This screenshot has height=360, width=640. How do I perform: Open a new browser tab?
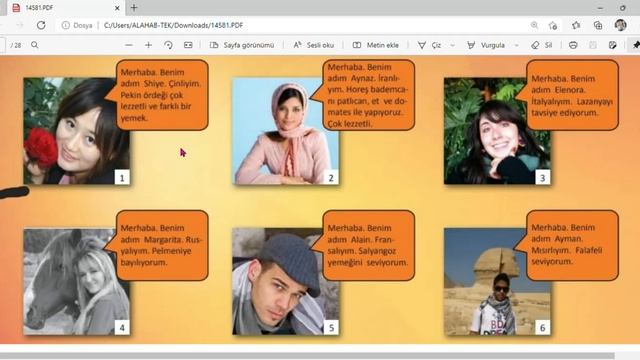pos(134,7)
